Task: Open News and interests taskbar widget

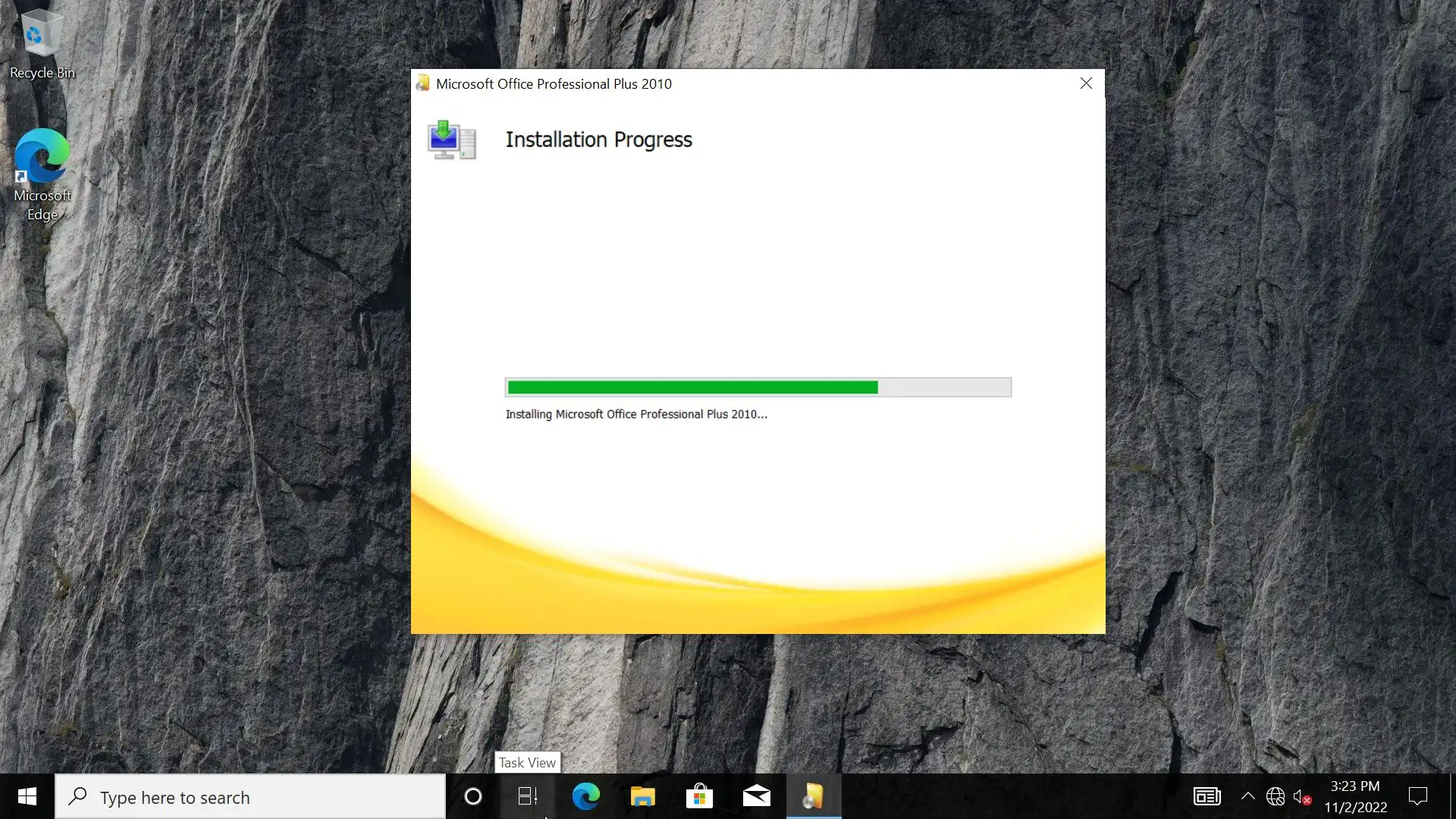Action: (x=1207, y=796)
